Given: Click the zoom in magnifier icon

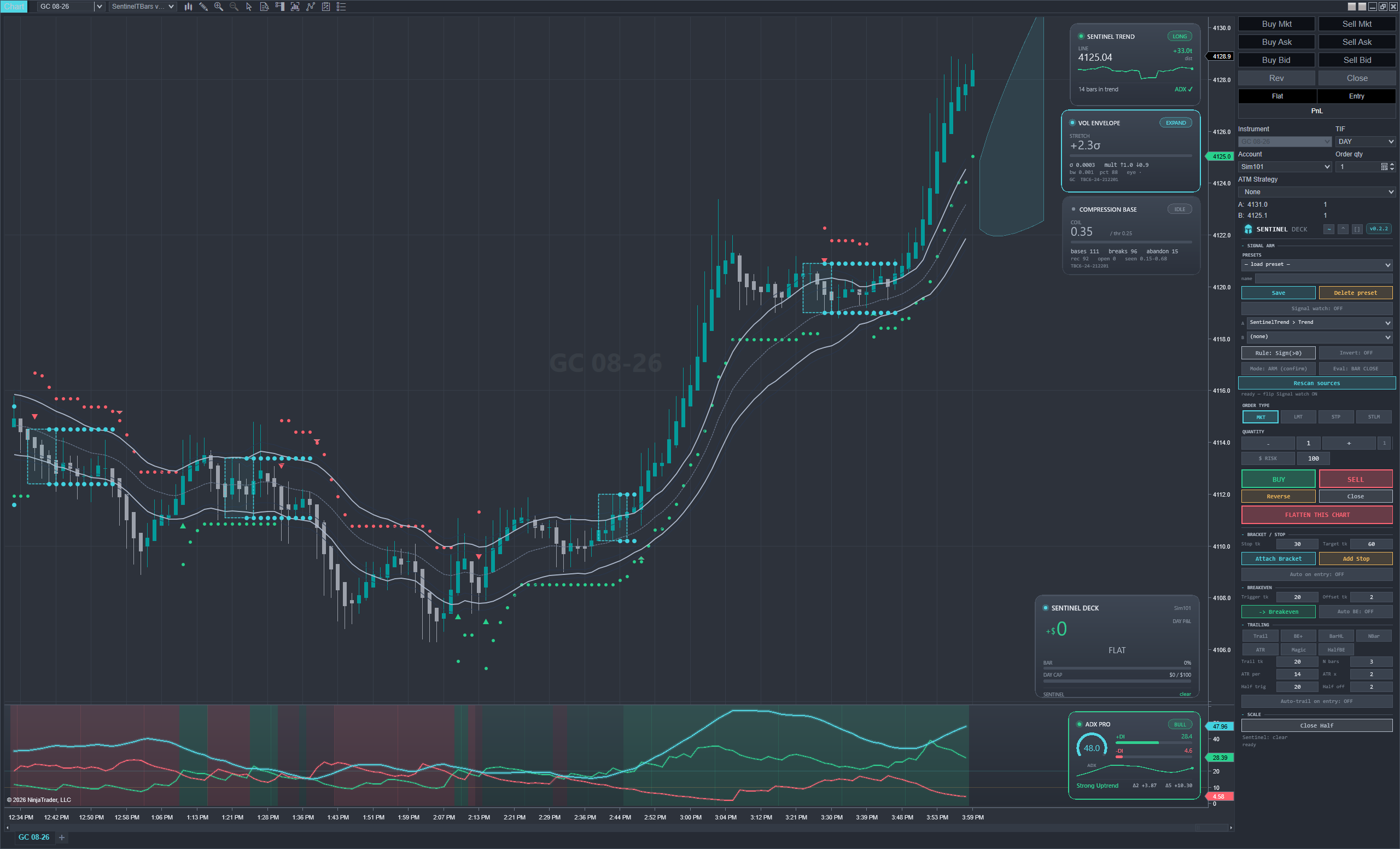Looking at the screenshot, I should point(219,7).
